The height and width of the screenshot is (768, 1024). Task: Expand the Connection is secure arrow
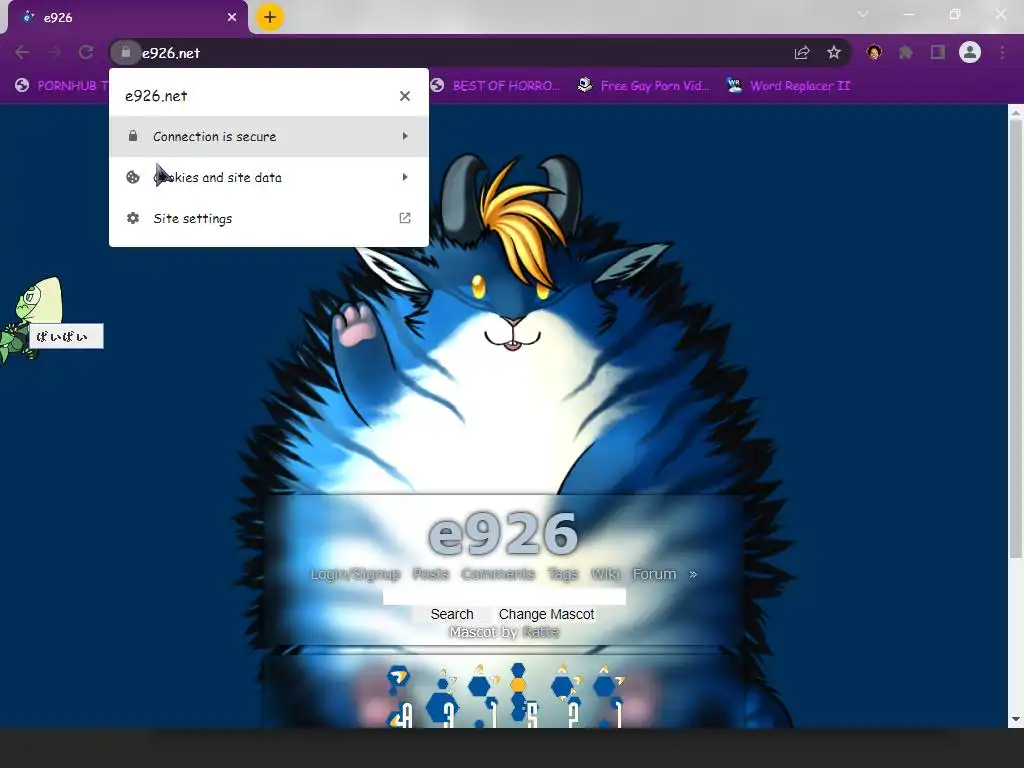point(405,136)
